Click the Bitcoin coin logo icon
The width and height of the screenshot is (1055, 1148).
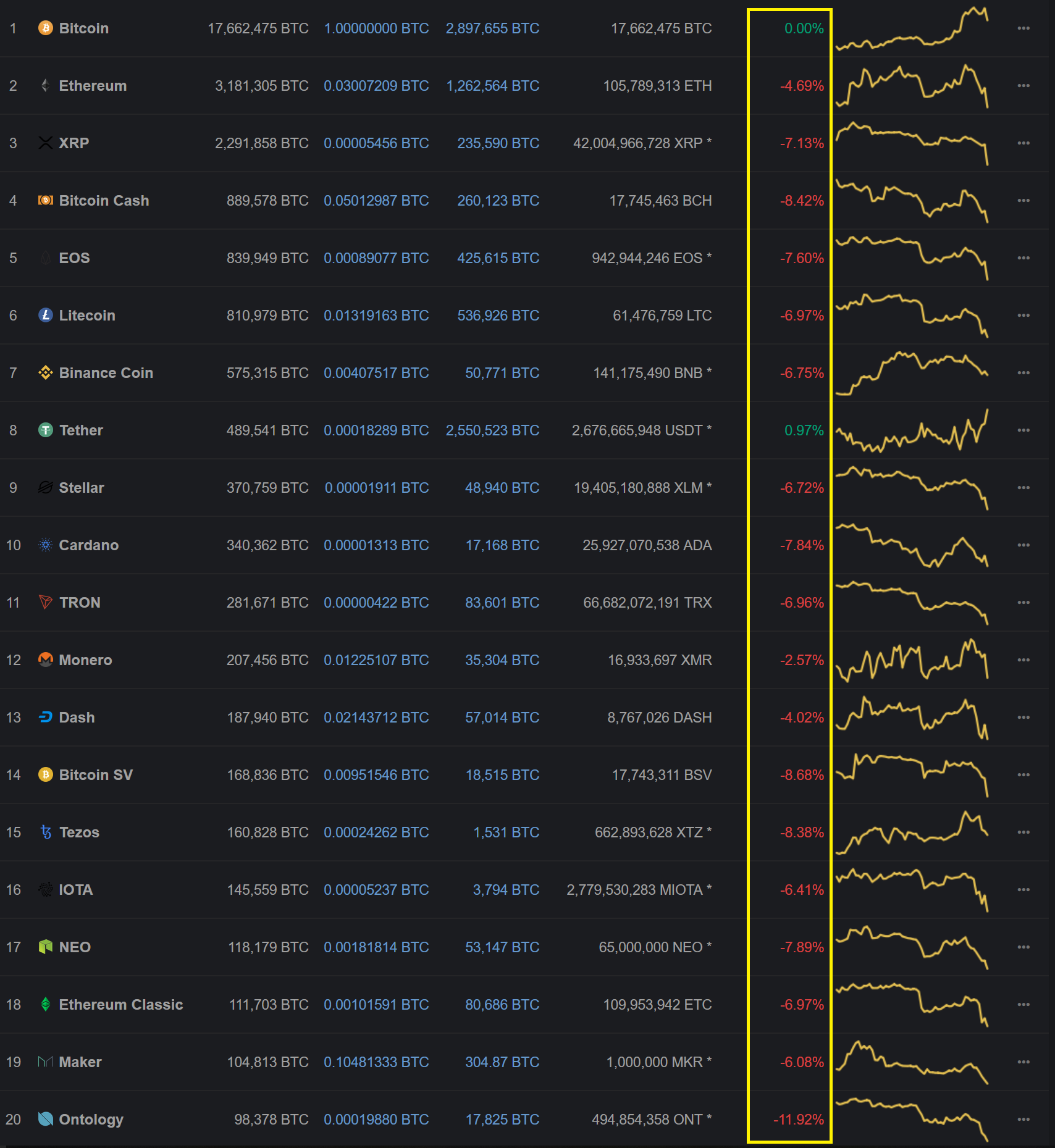(46, 28)
